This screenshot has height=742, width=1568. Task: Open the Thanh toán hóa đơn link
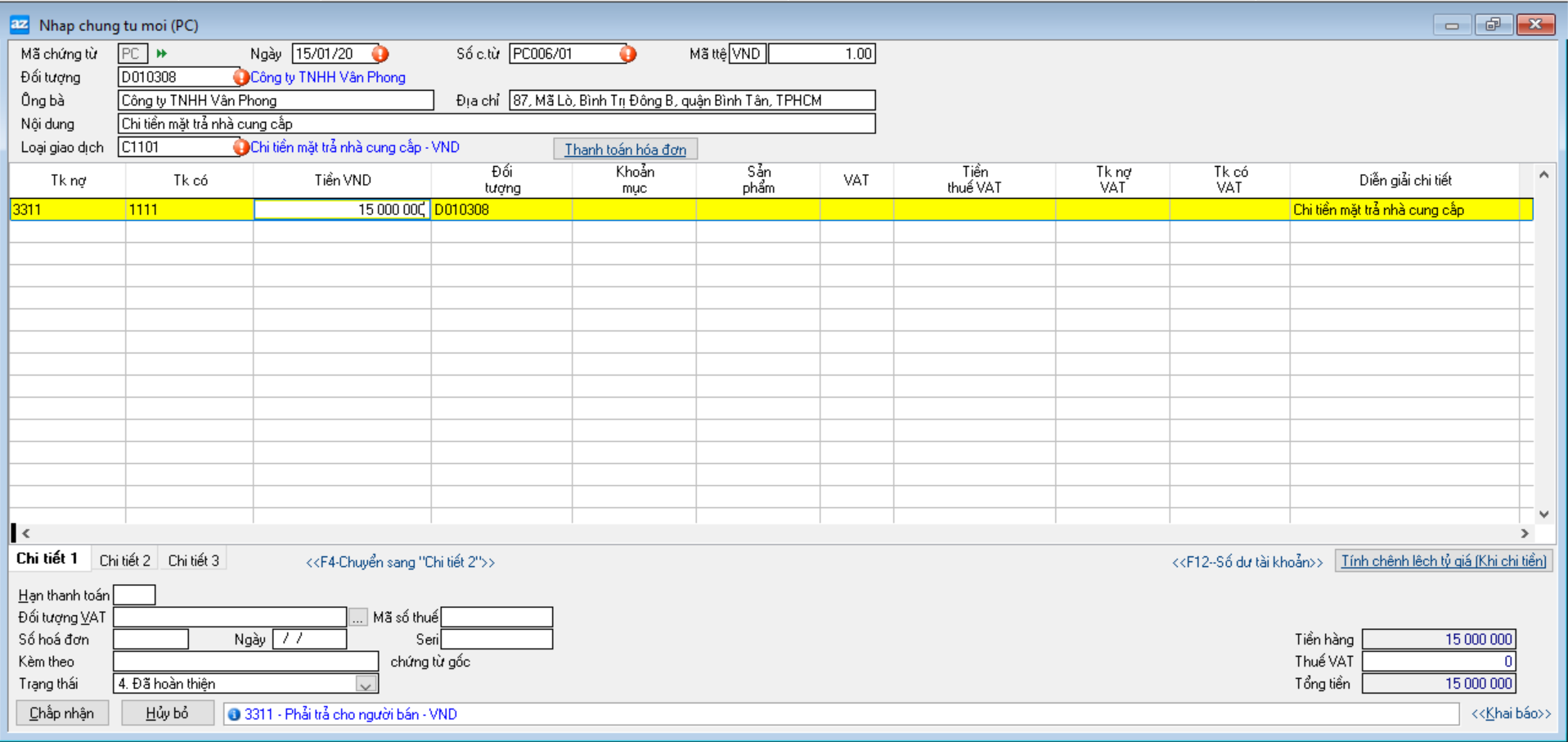(x=626, y=150)
